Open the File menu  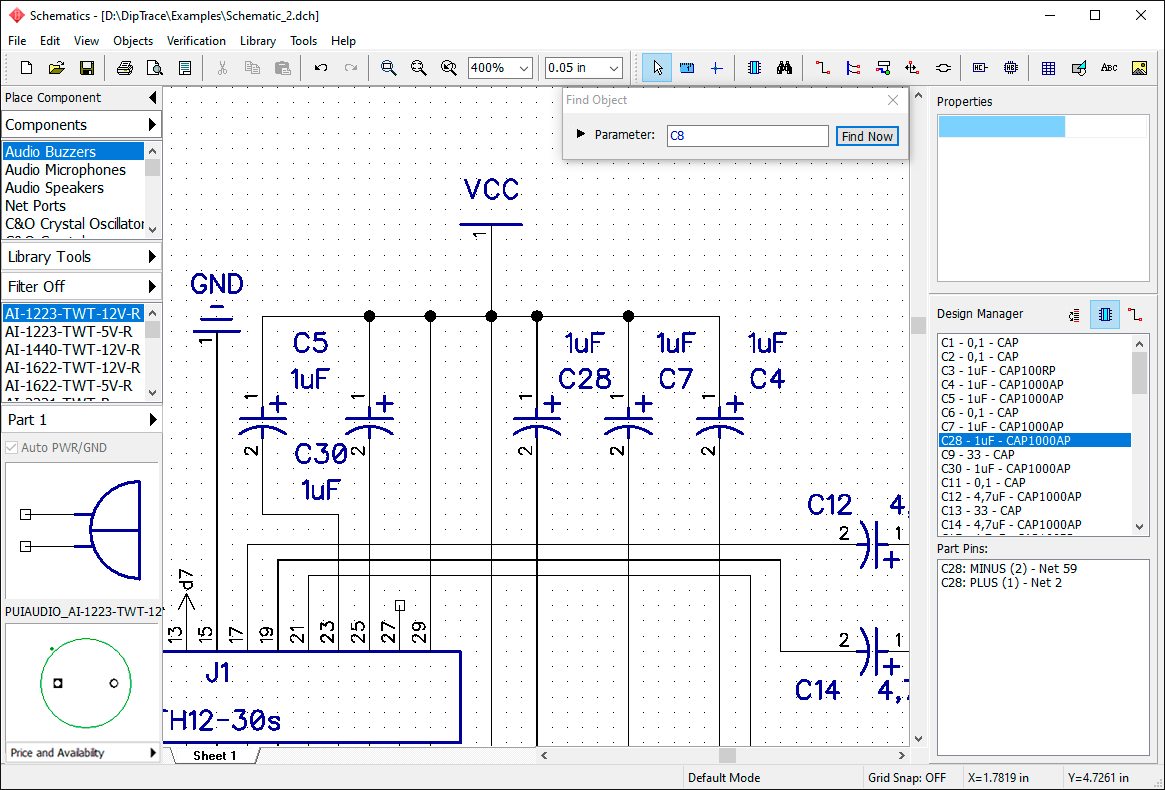tap(17, 41)
